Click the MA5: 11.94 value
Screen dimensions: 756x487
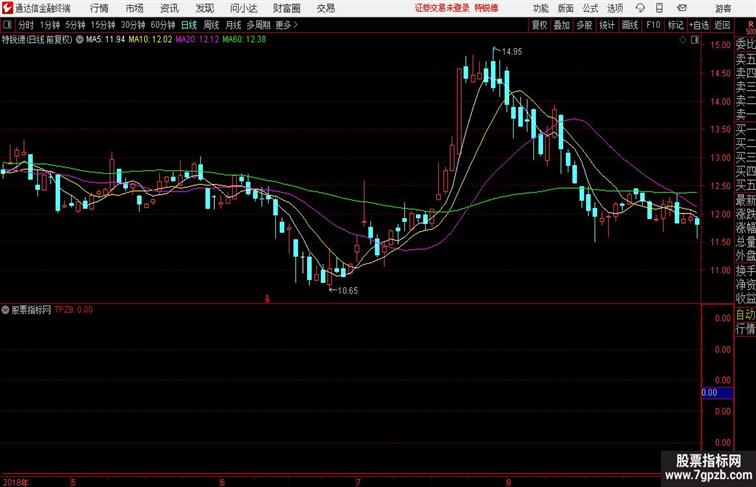106,40
